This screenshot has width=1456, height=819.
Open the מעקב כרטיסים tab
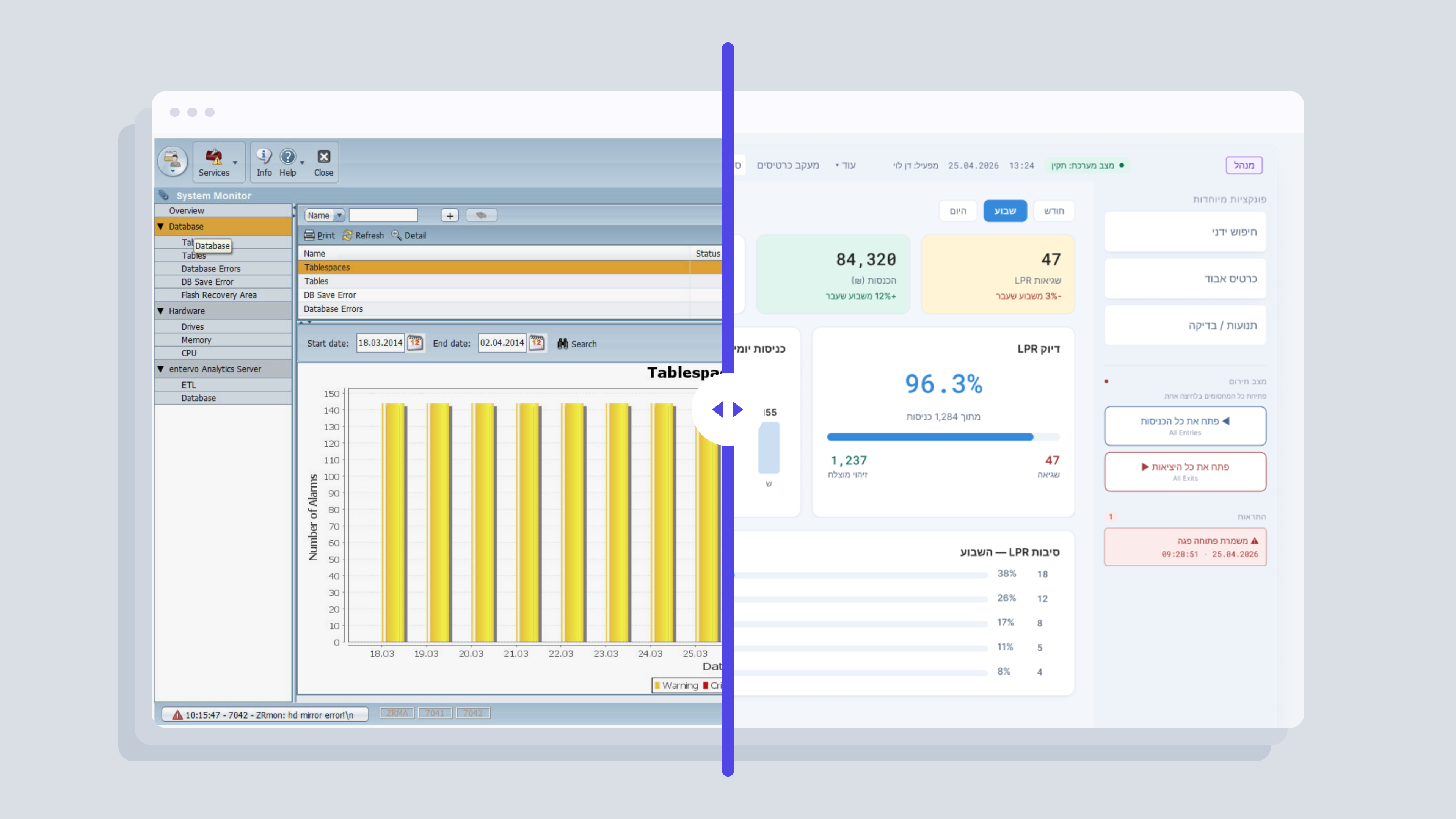click(788, 165)
